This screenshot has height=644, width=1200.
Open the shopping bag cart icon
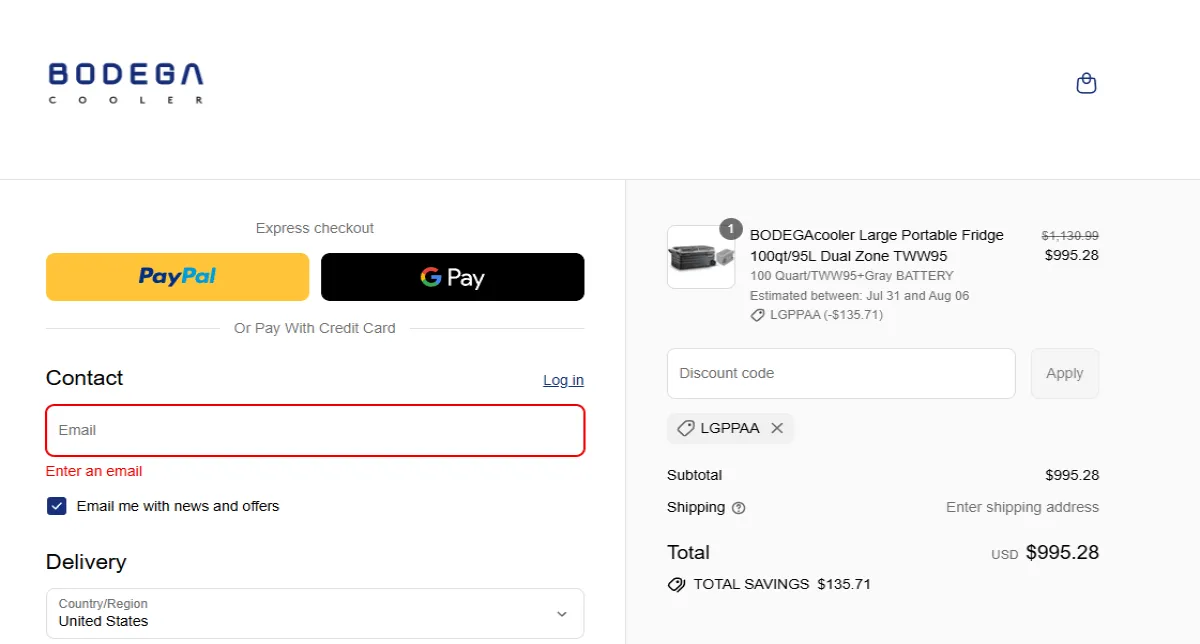coord(1086,84)
